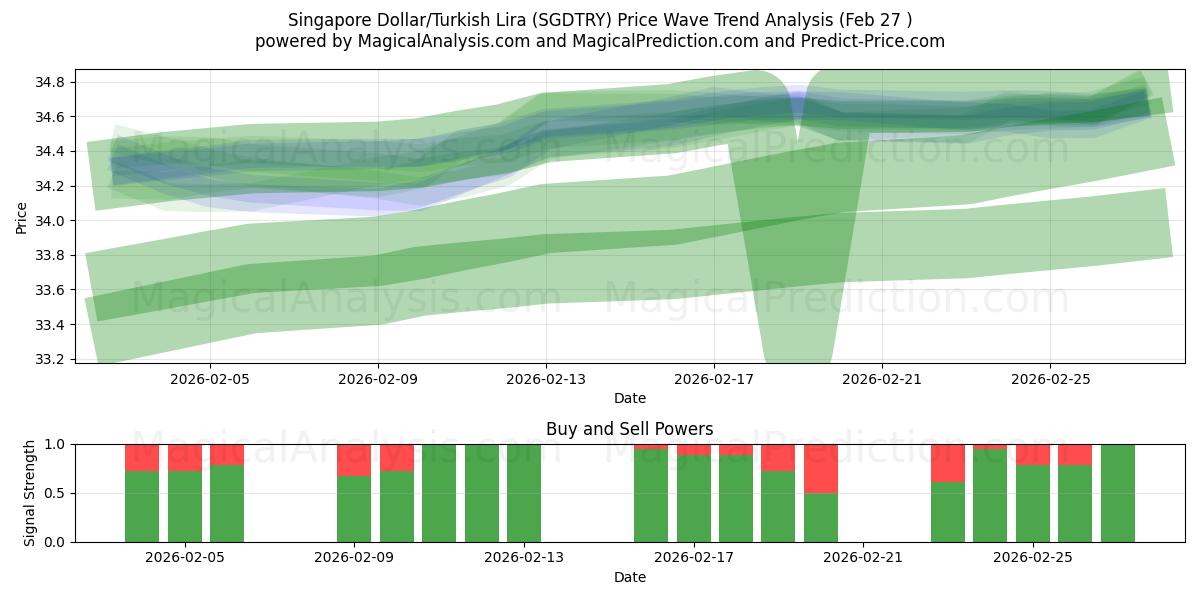
Task: Click the 'Price' y-axis label
Action: [x=22, y=216]
